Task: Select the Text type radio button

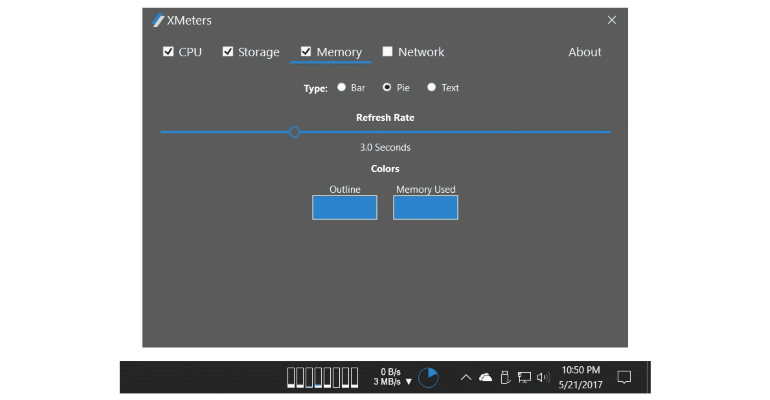Action: (x=431, y=87)
